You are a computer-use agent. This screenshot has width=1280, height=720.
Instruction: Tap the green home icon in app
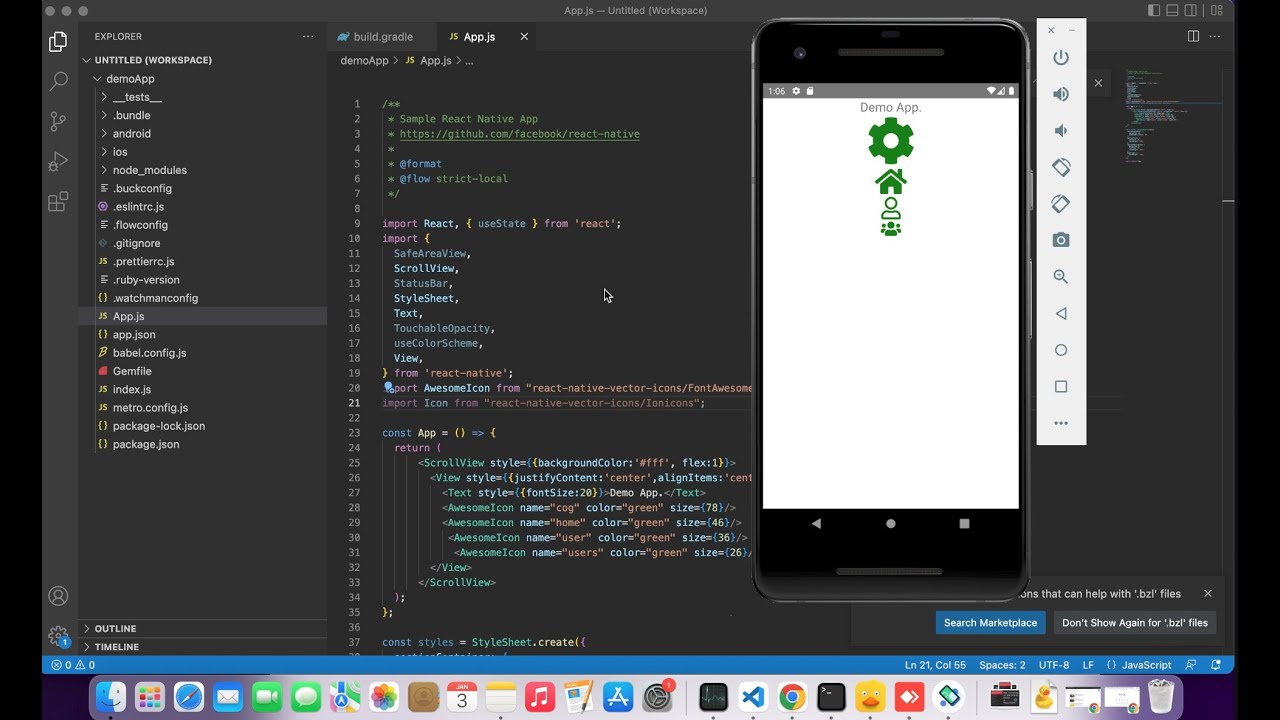pos(891,182)
